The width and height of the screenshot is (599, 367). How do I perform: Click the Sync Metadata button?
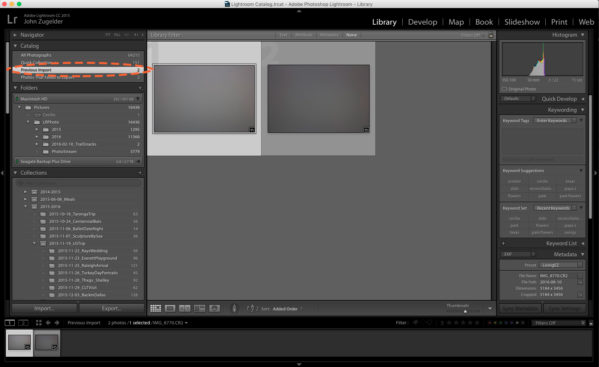click(x=520, y=308)
